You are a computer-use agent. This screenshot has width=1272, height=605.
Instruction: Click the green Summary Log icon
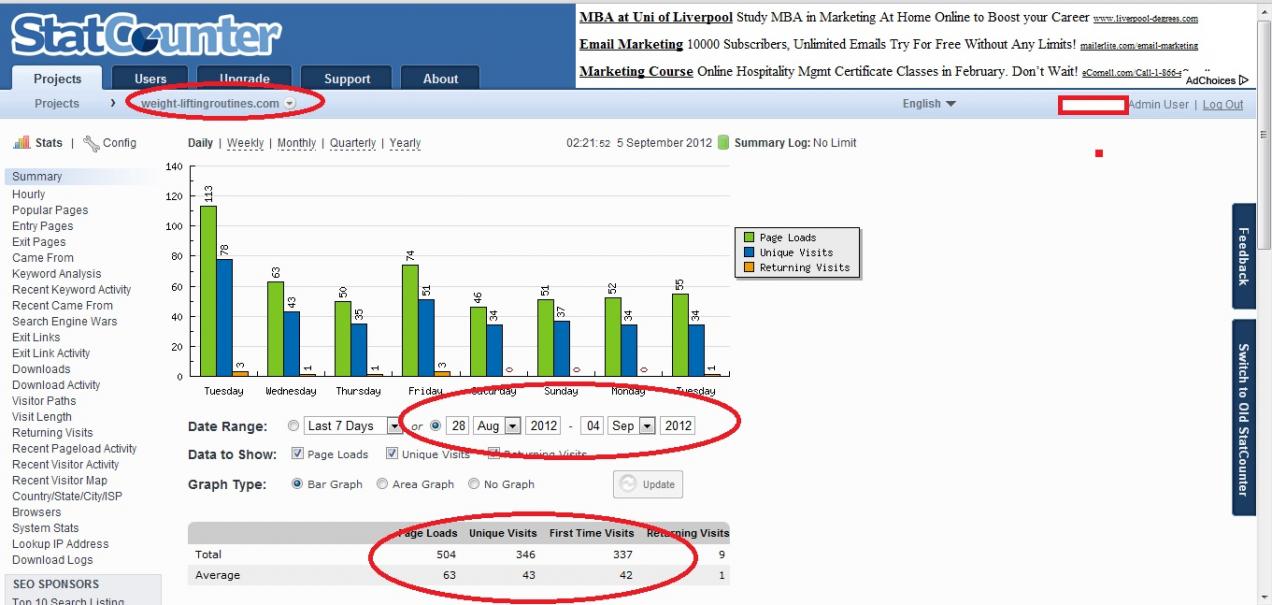[724, 143]
